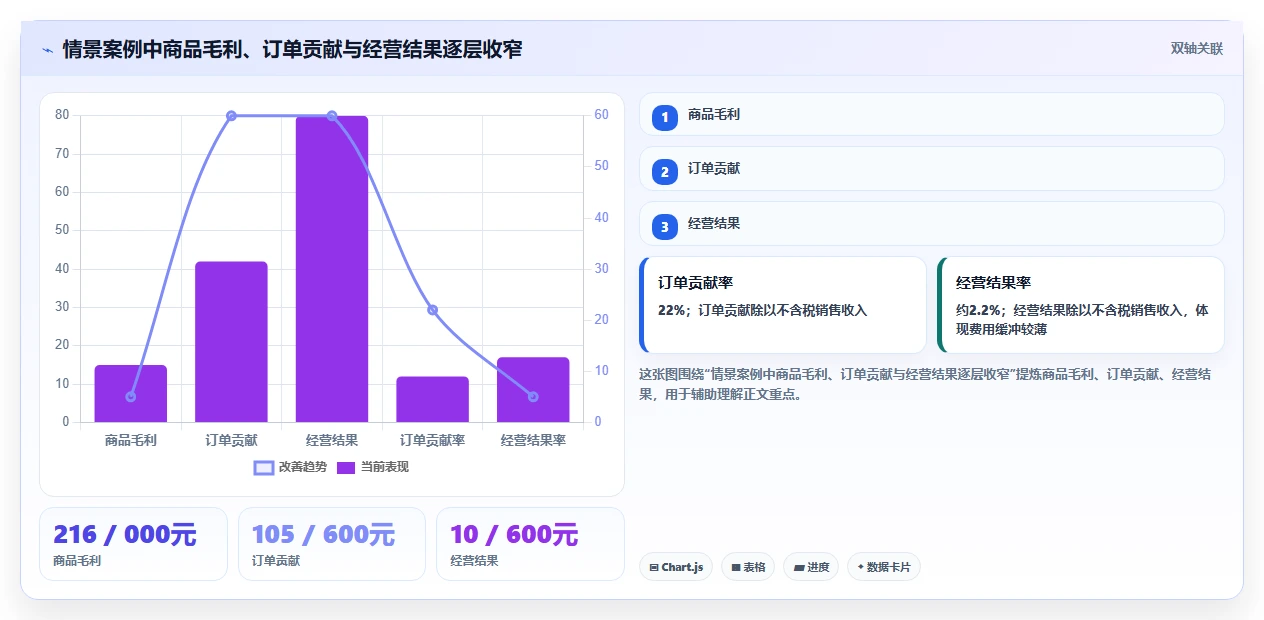
Task: Click the 订单贡献 x-axis label
Action: click(231, 440)
